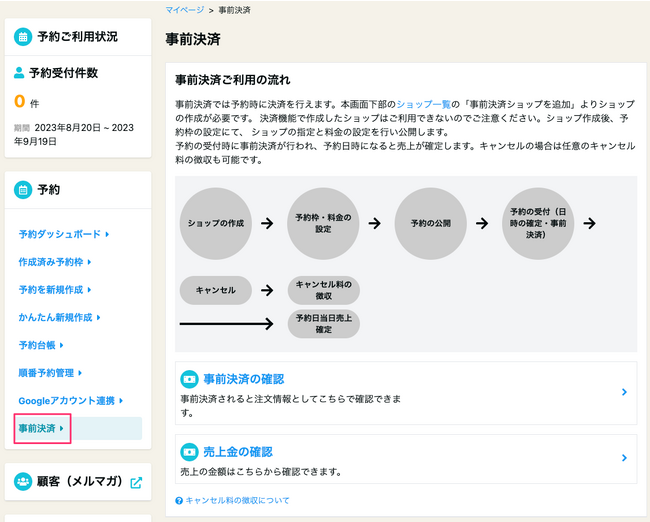Click the 顧客(メルマガ) people icon

(x=23, y=481)
